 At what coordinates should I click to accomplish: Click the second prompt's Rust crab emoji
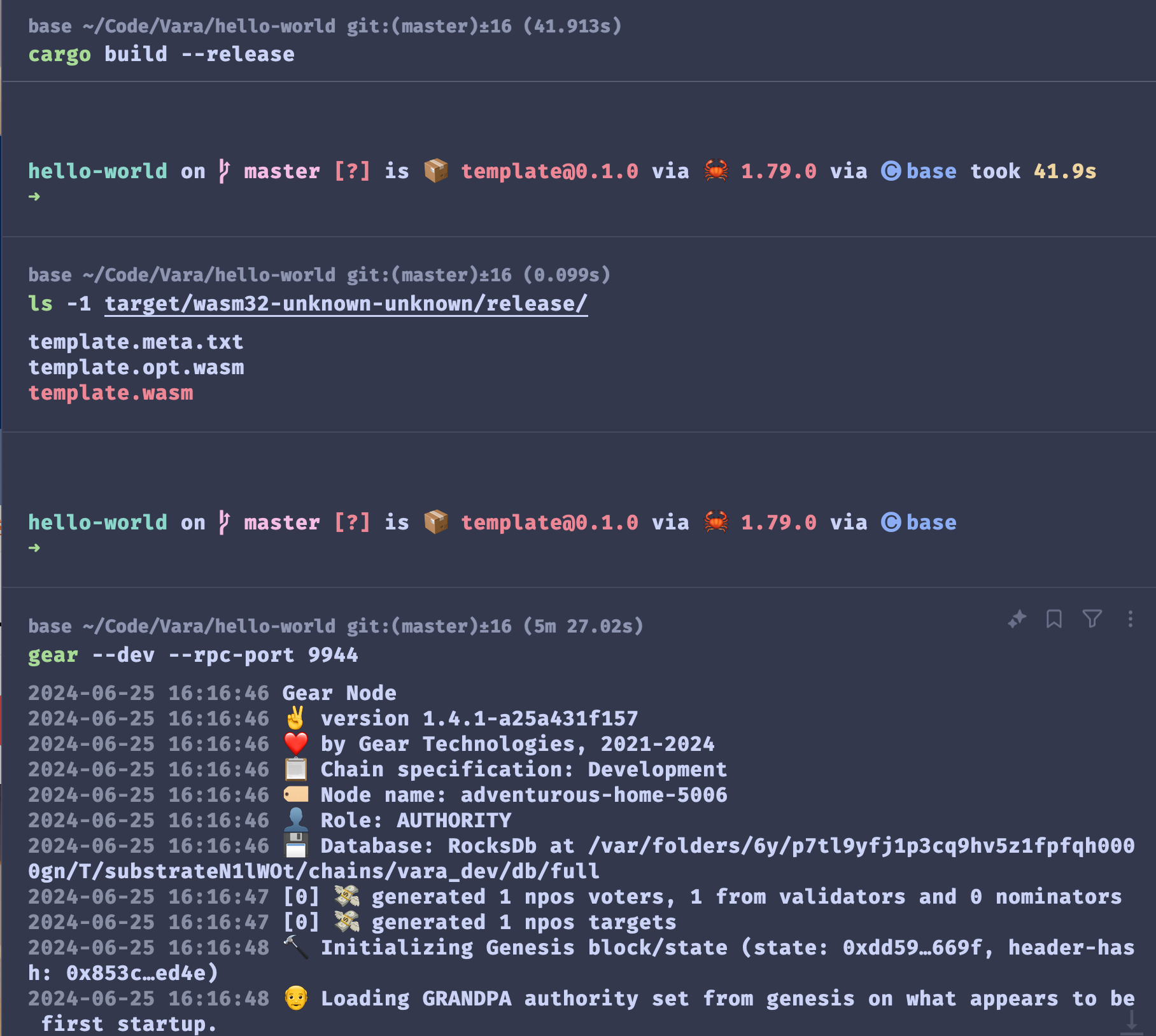tap(716, 522)
